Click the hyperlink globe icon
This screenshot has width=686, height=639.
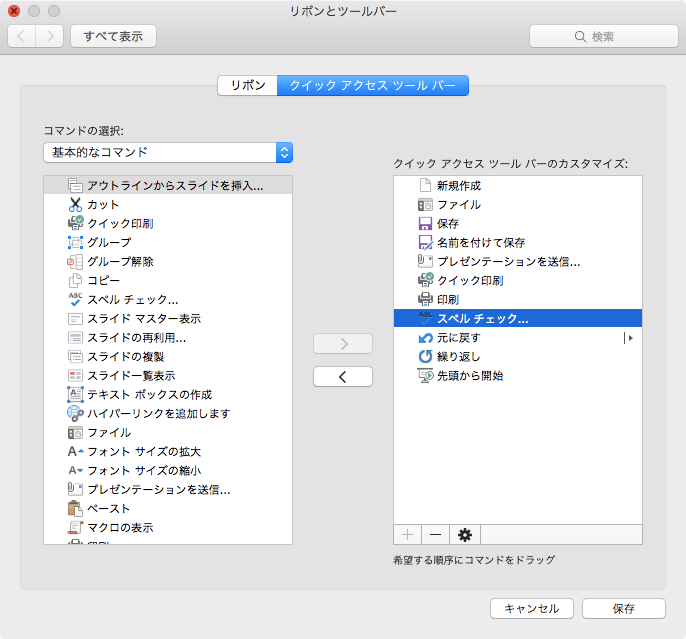coord(75,413)
